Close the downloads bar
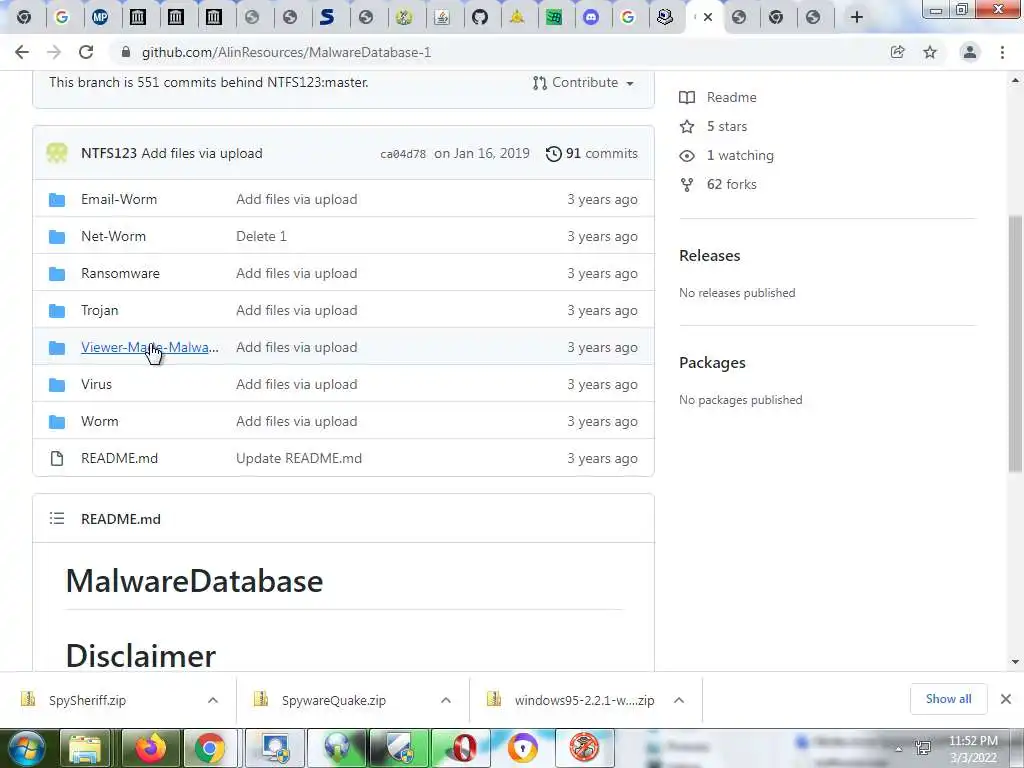The image size is (1024, 768). (x=1006, y=699)
